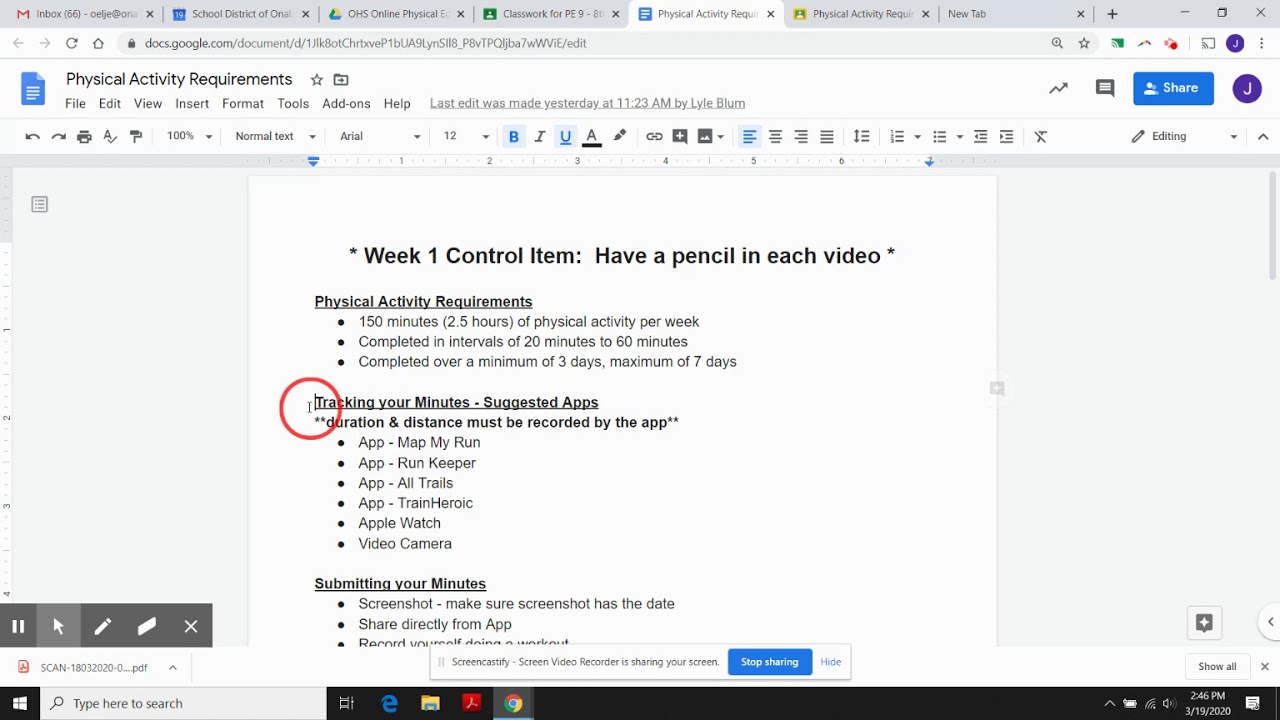Insert an image from the toolbar
This screenshot has height=720, width=1280.
[x=705, y=136]
